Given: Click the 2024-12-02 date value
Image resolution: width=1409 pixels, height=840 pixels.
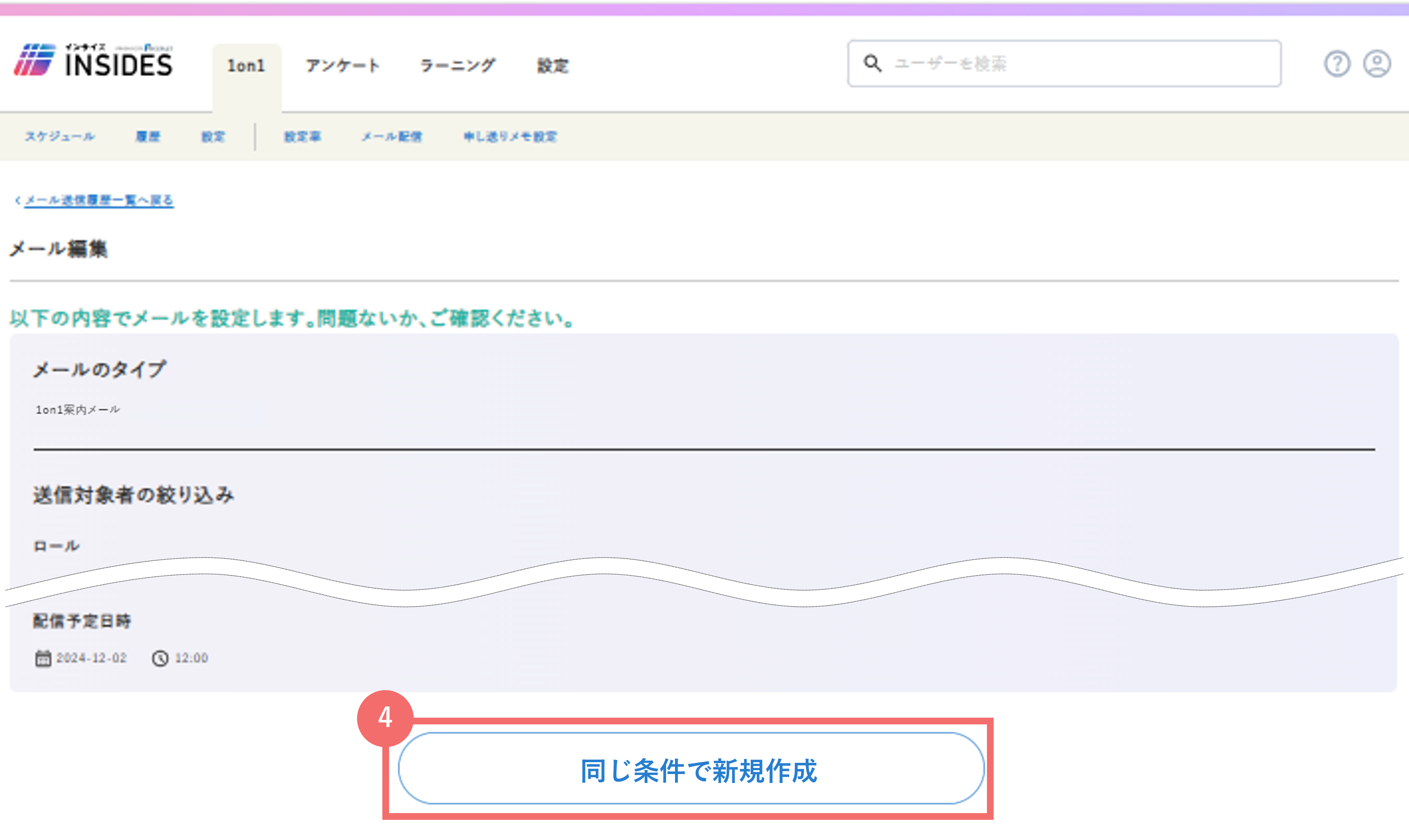Looking at the screenshot, I should [92, 658].
